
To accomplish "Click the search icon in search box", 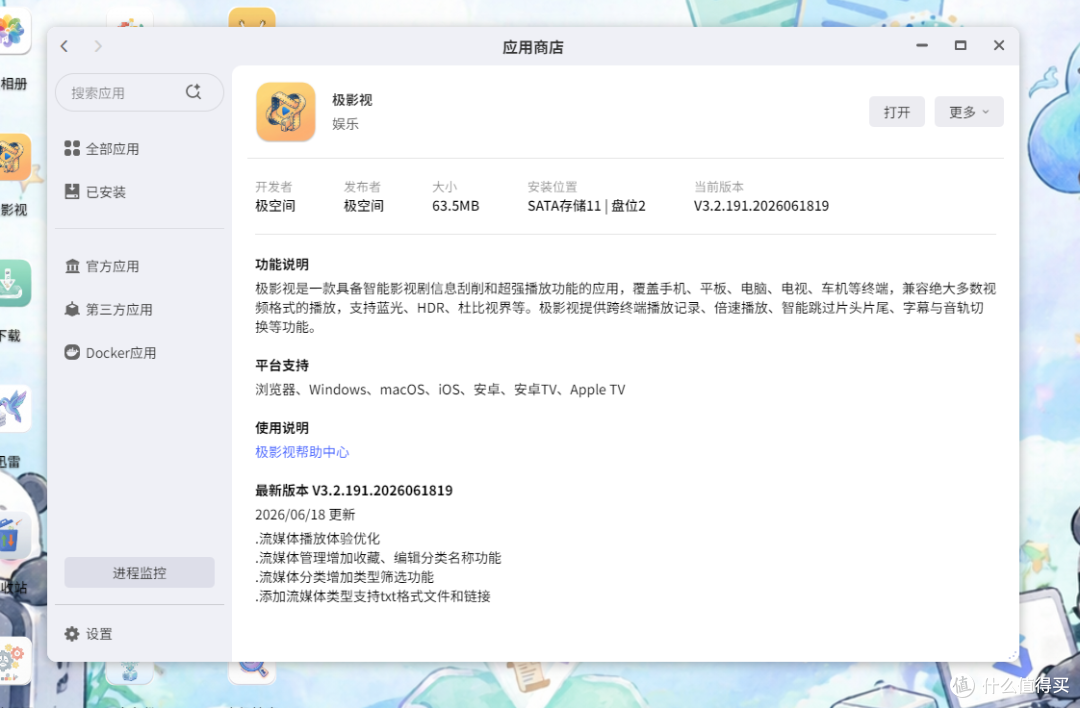I will (x=194, y=92).
